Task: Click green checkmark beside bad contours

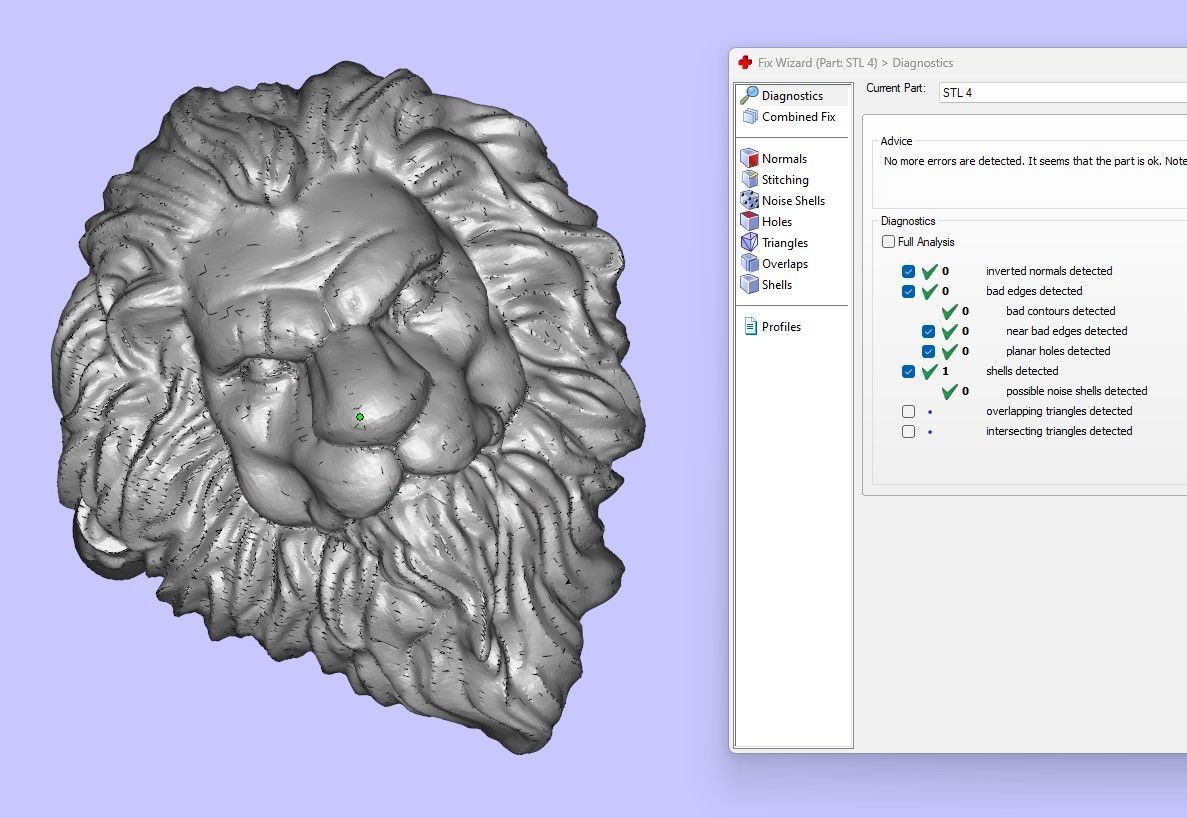Action: (949, 310)
